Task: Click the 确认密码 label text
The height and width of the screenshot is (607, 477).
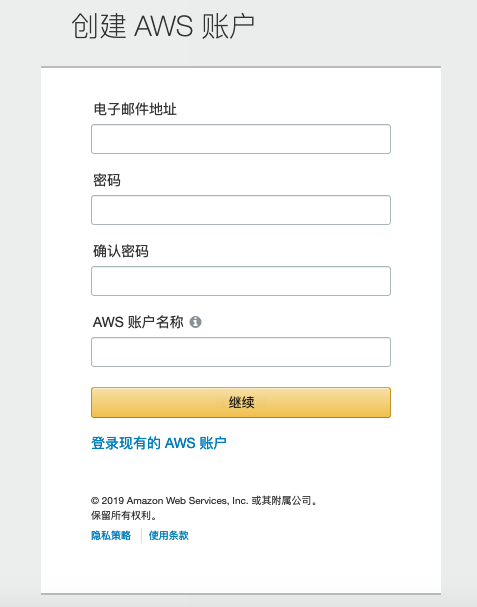Action: point(121,251)
